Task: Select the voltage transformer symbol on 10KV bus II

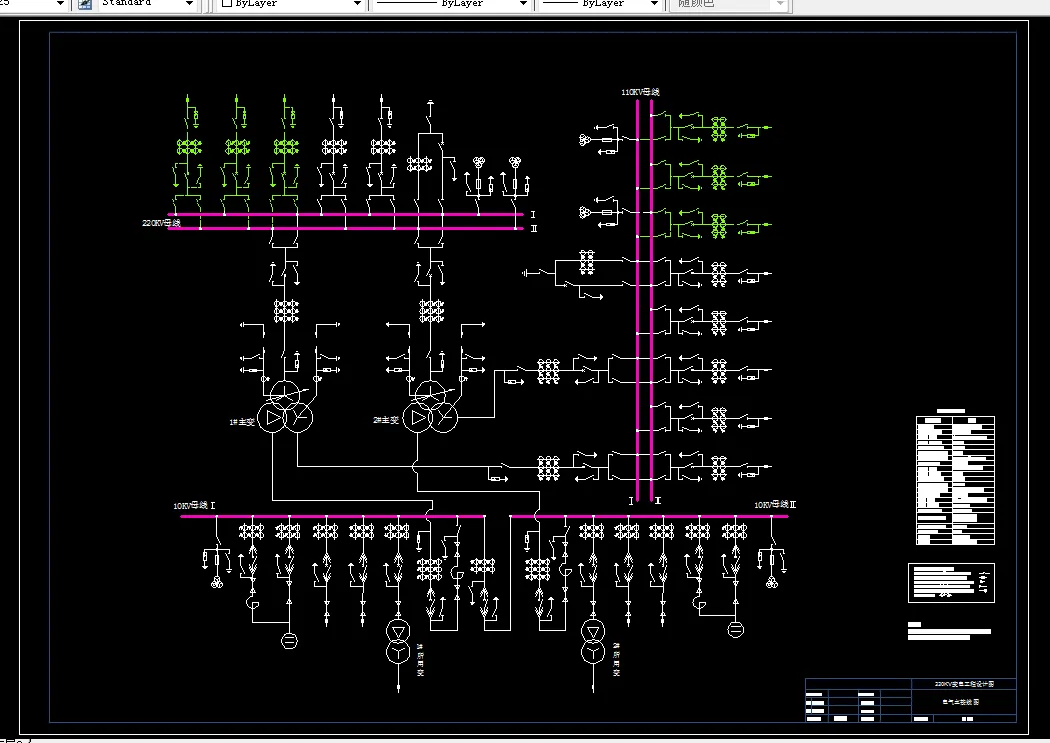Action: [772, 583]
